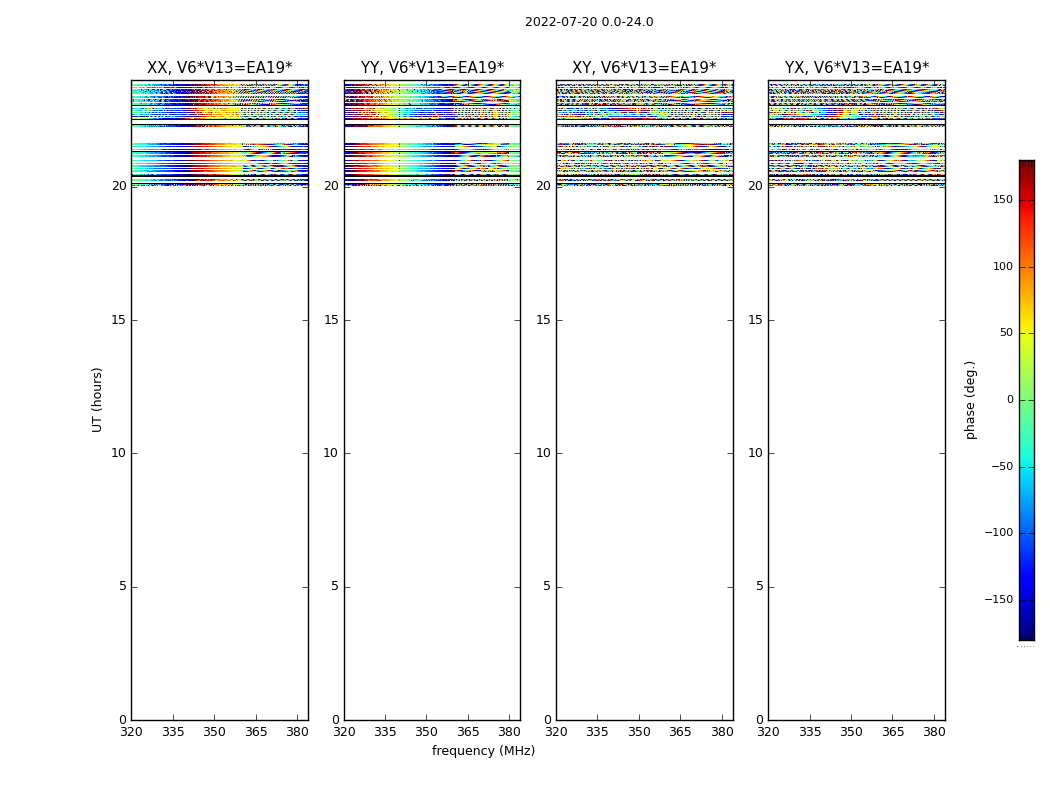Screen dimensions: 1050x800
Task: Click the 15 y-axis tick of YY panel
Action: (330, 320)
